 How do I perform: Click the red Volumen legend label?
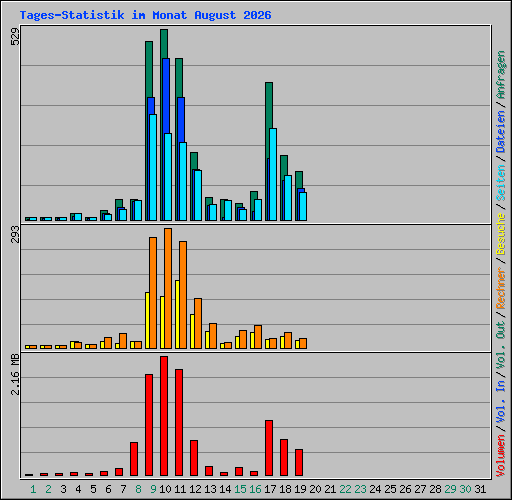tap(501, 456)
